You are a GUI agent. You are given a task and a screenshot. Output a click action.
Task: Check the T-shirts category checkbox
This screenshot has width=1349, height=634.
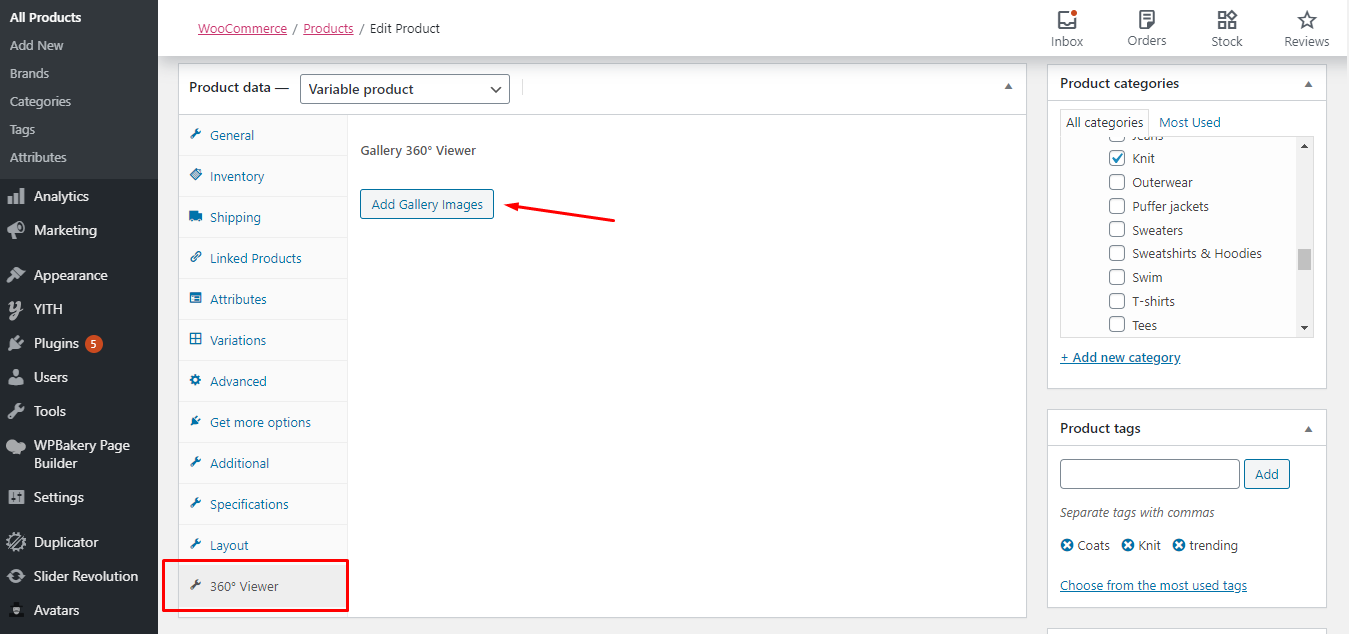click(1117, 301)
